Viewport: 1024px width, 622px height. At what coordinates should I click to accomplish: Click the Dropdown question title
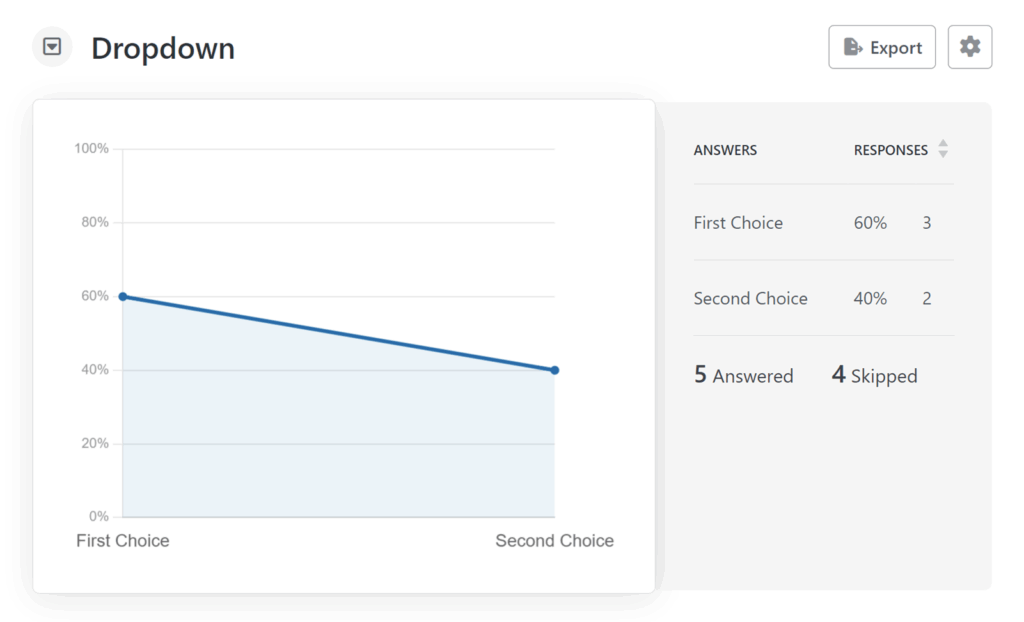coord(163,48)
